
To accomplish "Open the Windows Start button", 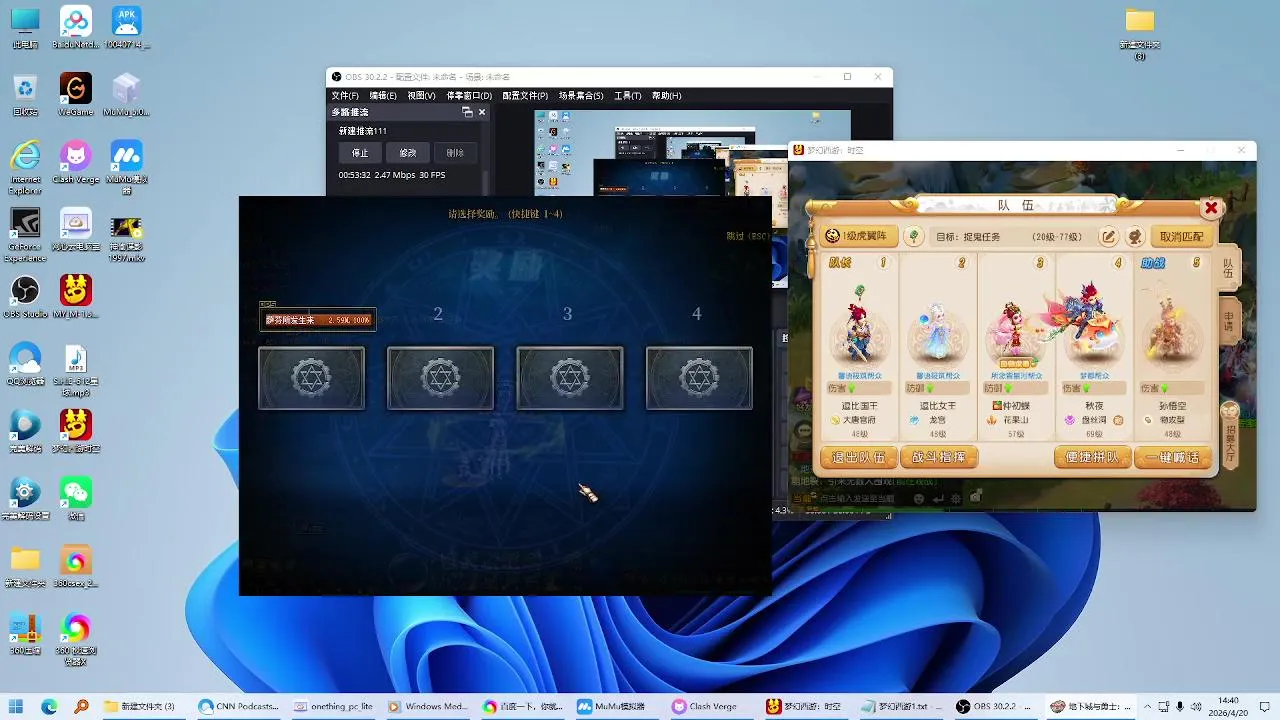I will click(x=17, y=706).
